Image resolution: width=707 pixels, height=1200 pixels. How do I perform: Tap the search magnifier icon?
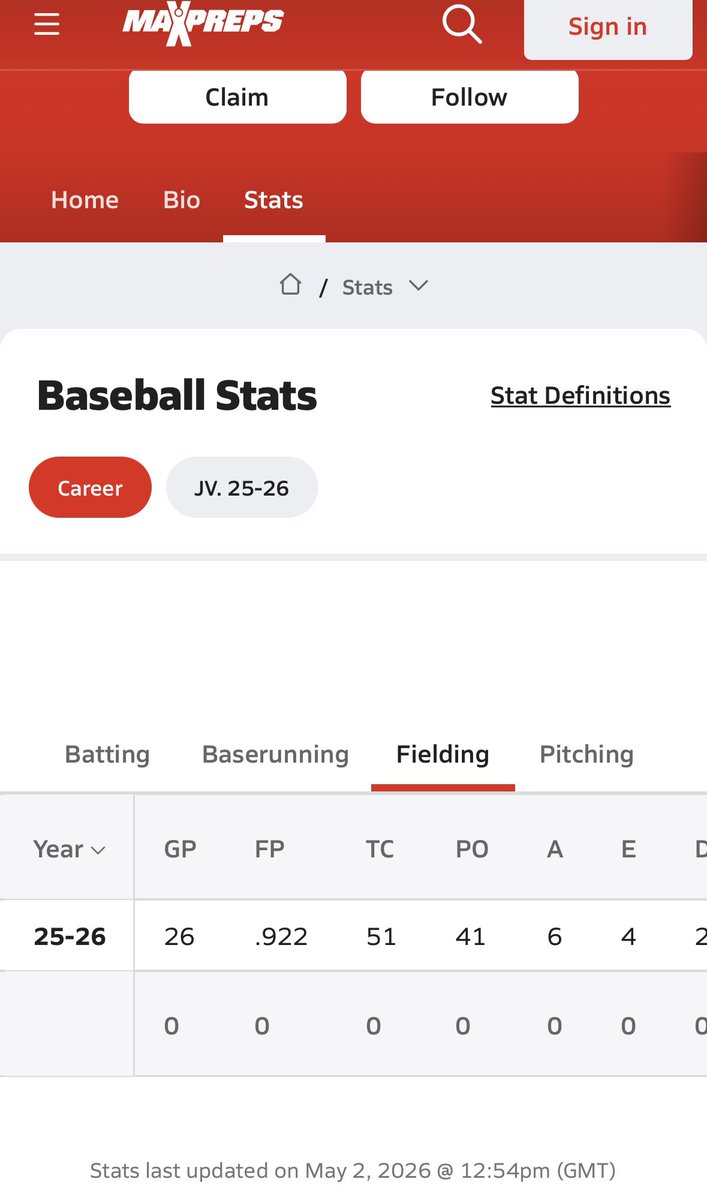[462, 24]
